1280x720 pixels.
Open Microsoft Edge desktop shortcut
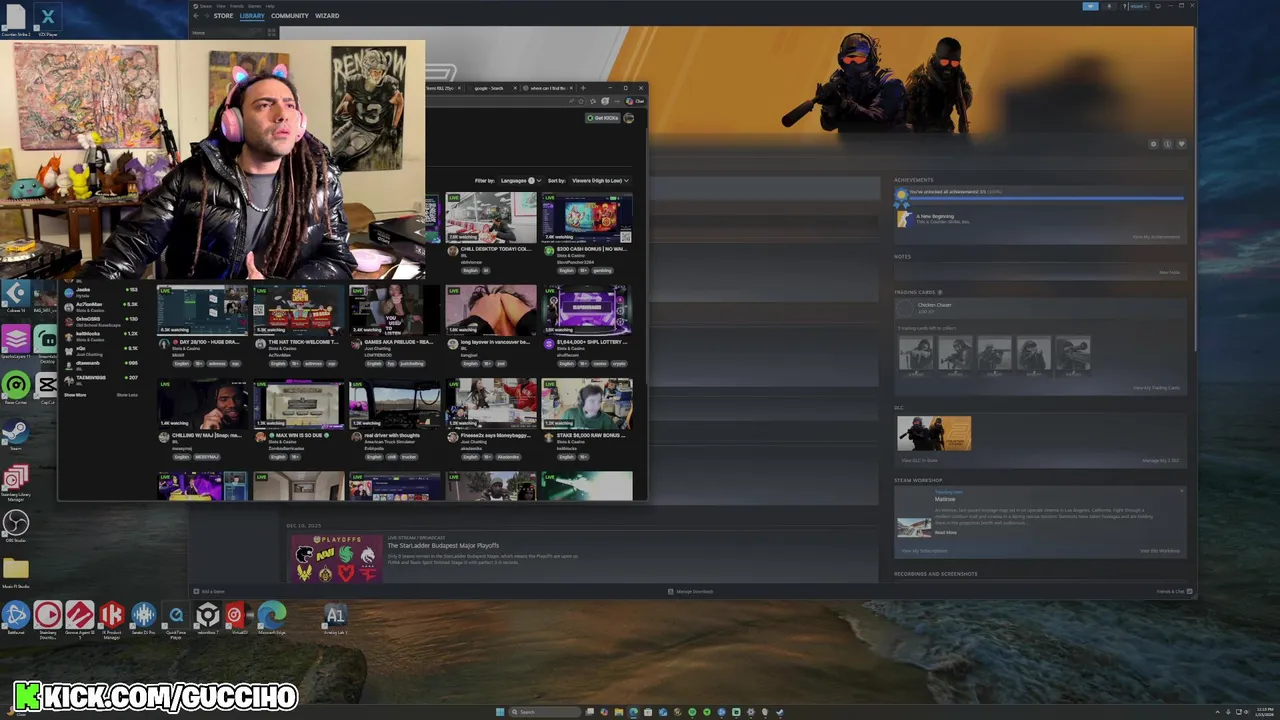pos(271,617)
